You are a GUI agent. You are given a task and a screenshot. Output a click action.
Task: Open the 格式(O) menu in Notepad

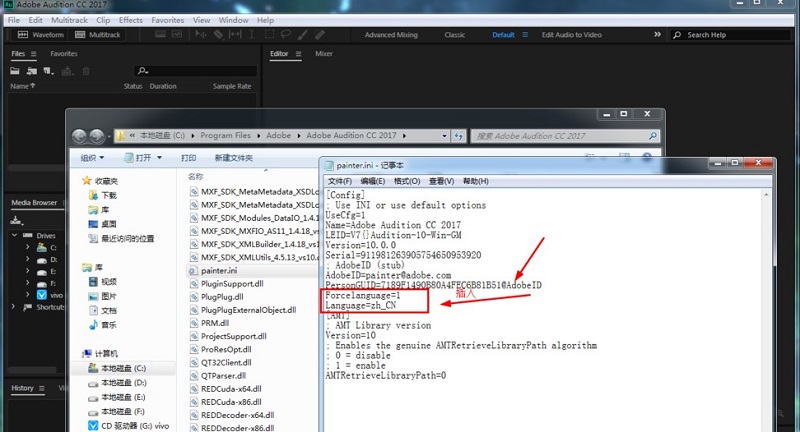coord(406,181)
